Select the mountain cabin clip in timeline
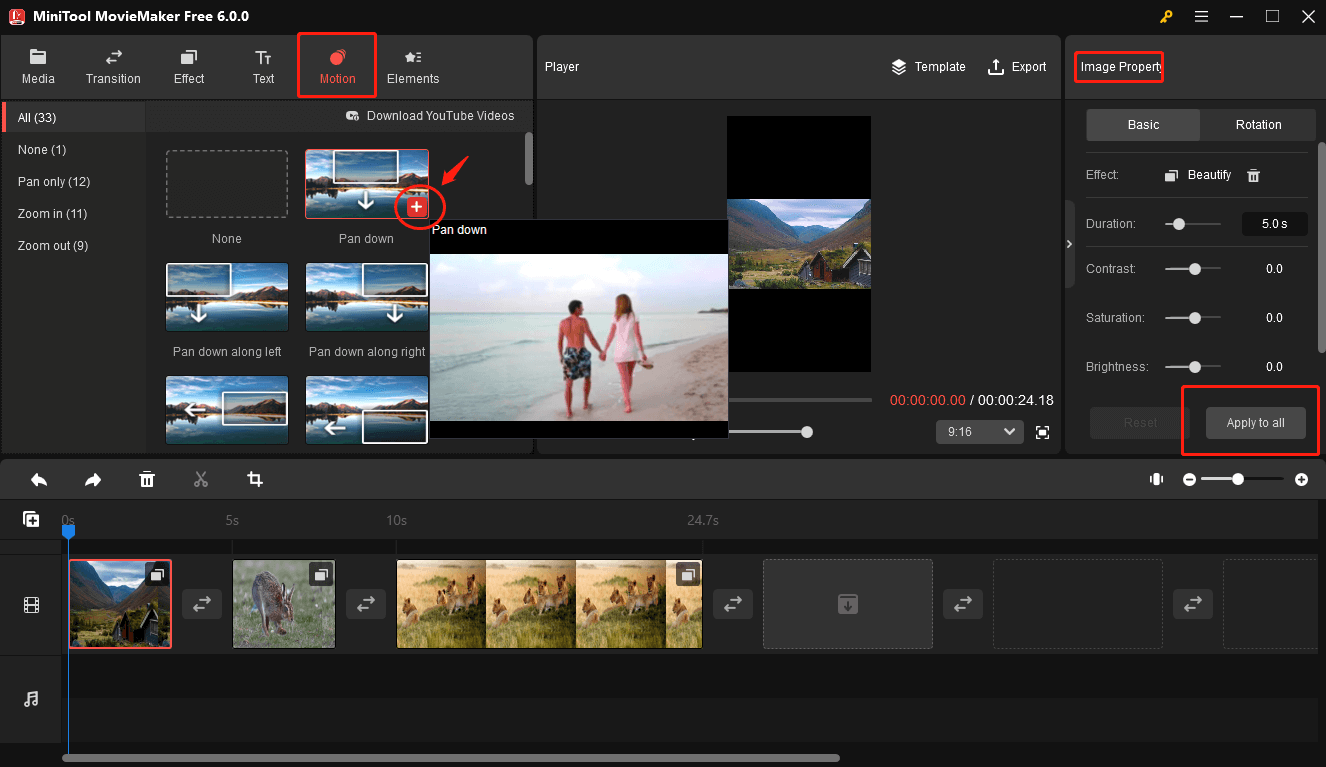Image resolution: width=1326 pixels, height=767 pixels. [120, 604]
